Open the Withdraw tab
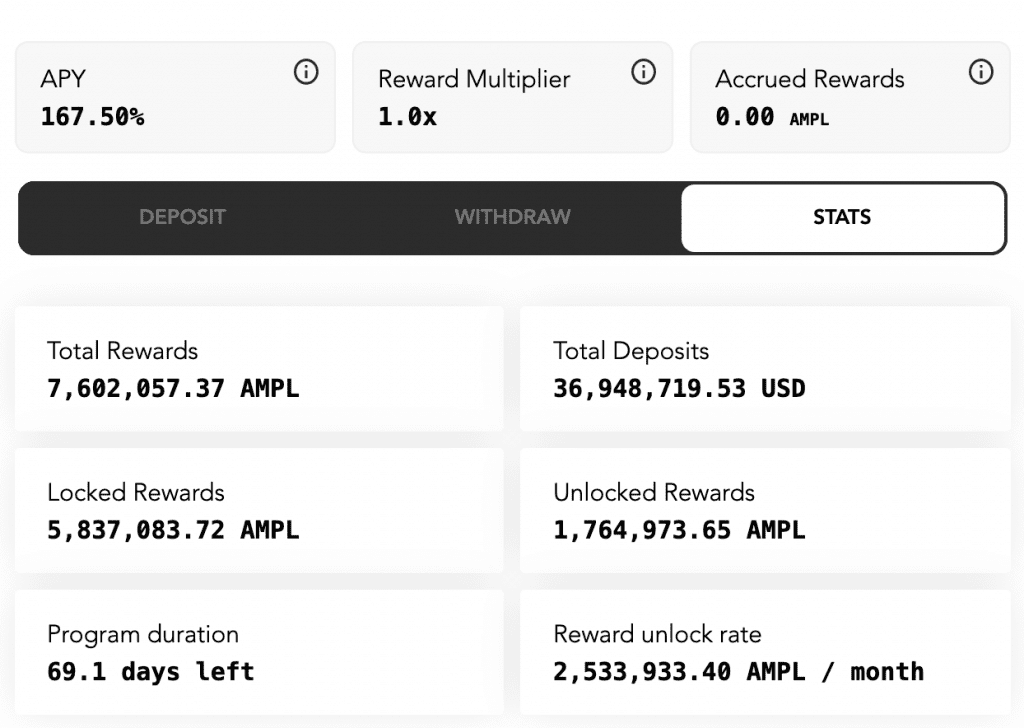The width and height of the screenshot is (1024, 728). (512, 217)
